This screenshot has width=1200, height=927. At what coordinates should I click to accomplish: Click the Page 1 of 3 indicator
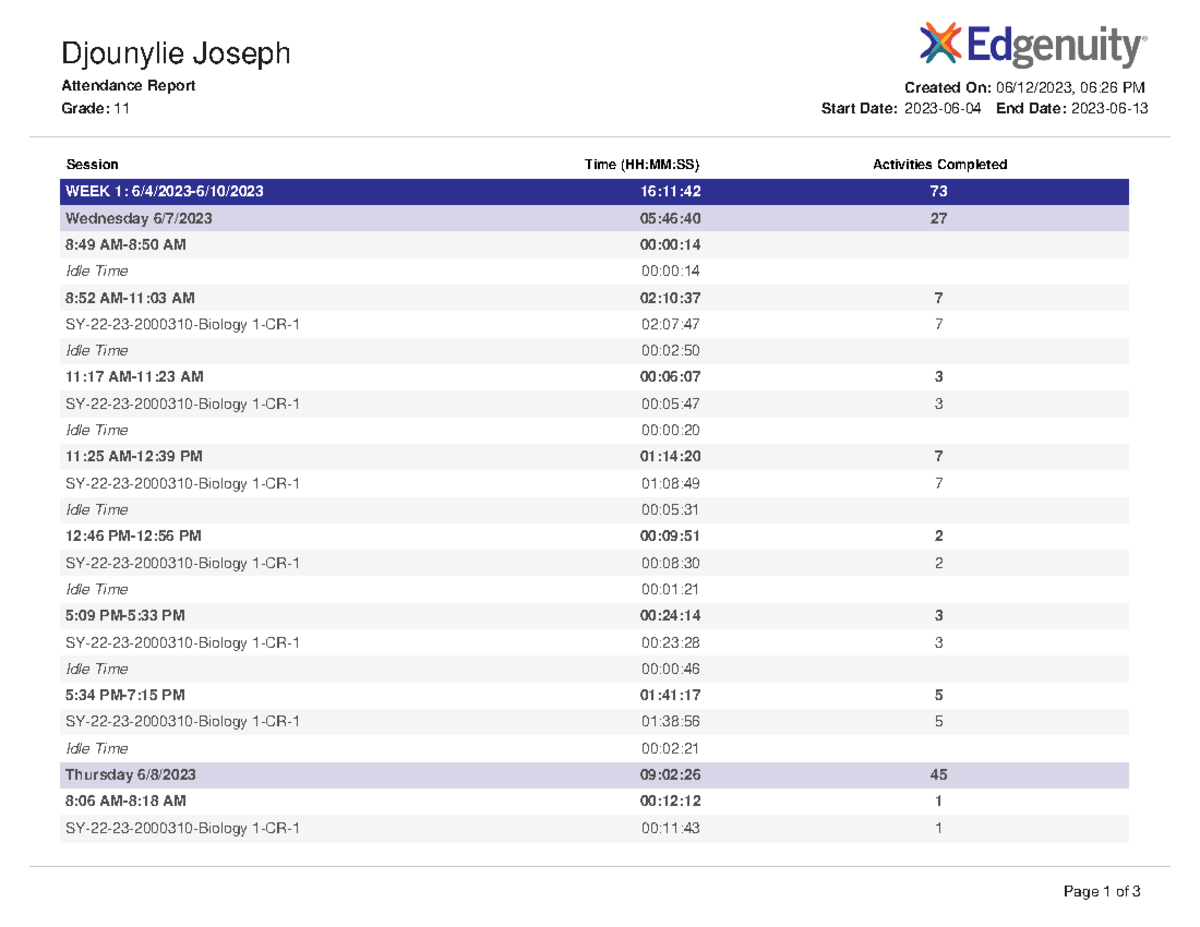click(x=1102, y=890)
